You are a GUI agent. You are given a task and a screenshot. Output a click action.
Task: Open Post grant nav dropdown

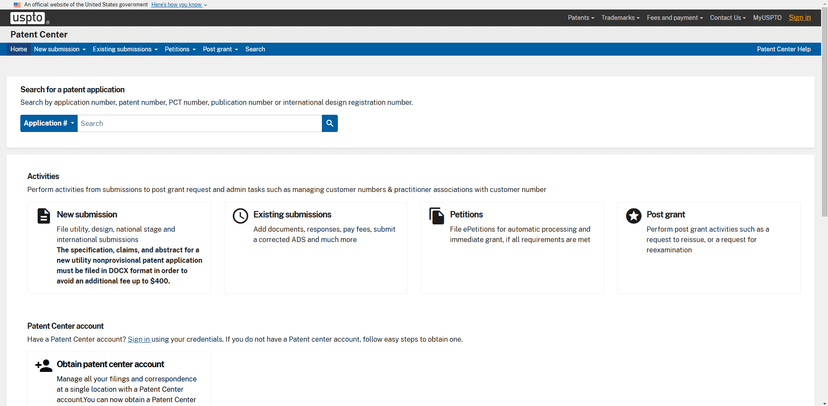pyautogui.click(x=220, y=49)
